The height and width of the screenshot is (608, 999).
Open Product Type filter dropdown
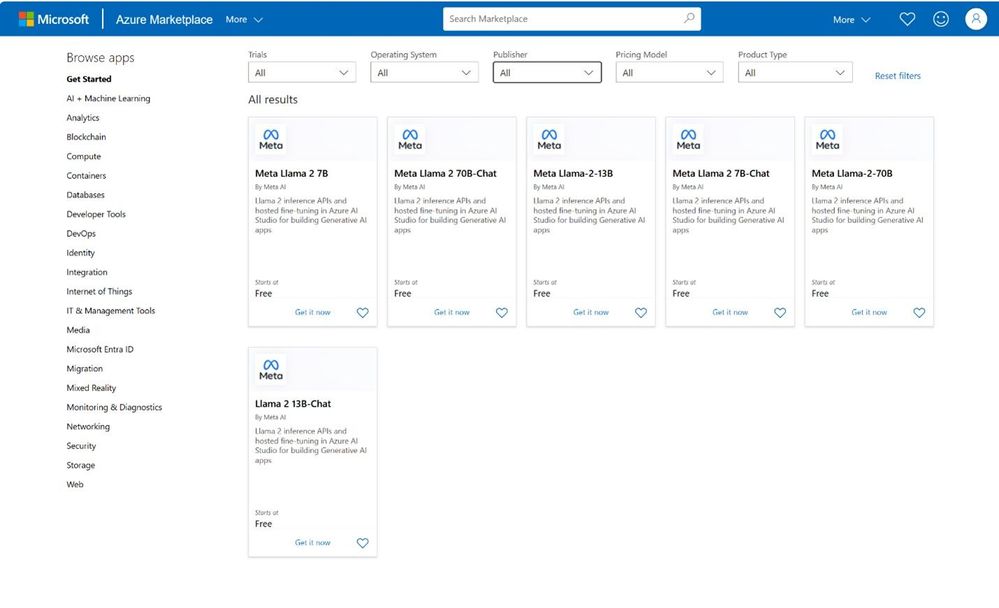pos(794,73)
